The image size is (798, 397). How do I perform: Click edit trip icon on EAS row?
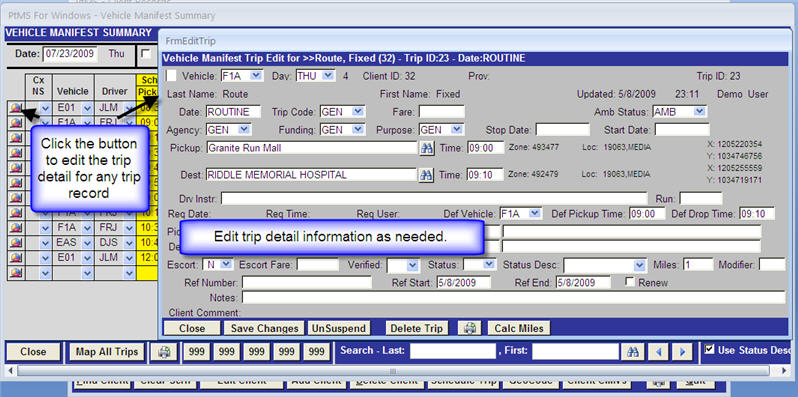coord(15,242)
